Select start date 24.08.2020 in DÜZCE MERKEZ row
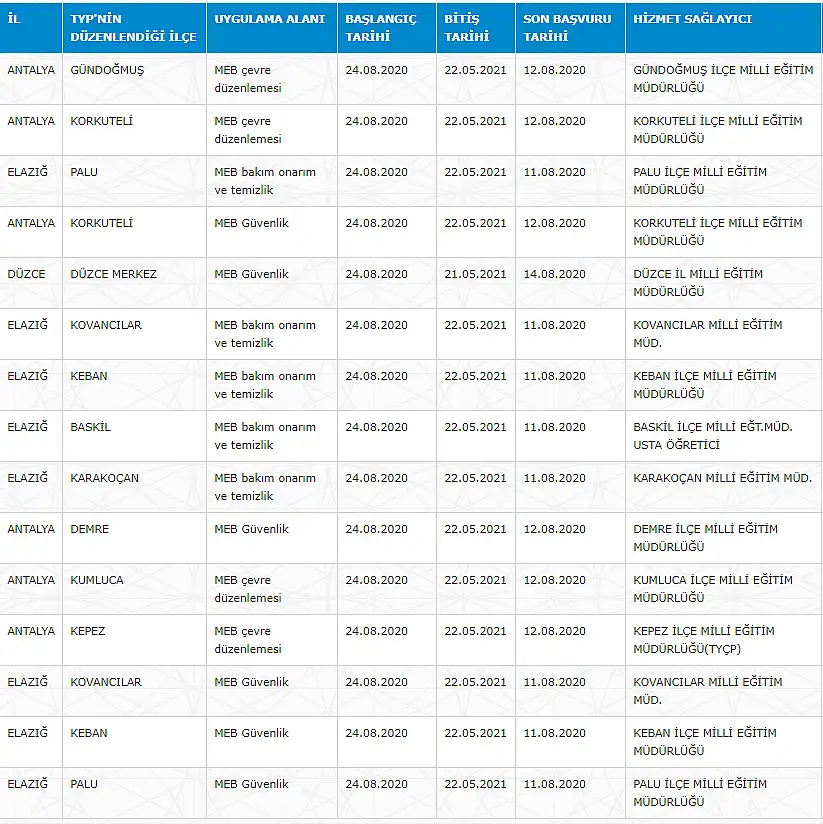Screen dimensions: 823x824 click(x=387, y=283)
